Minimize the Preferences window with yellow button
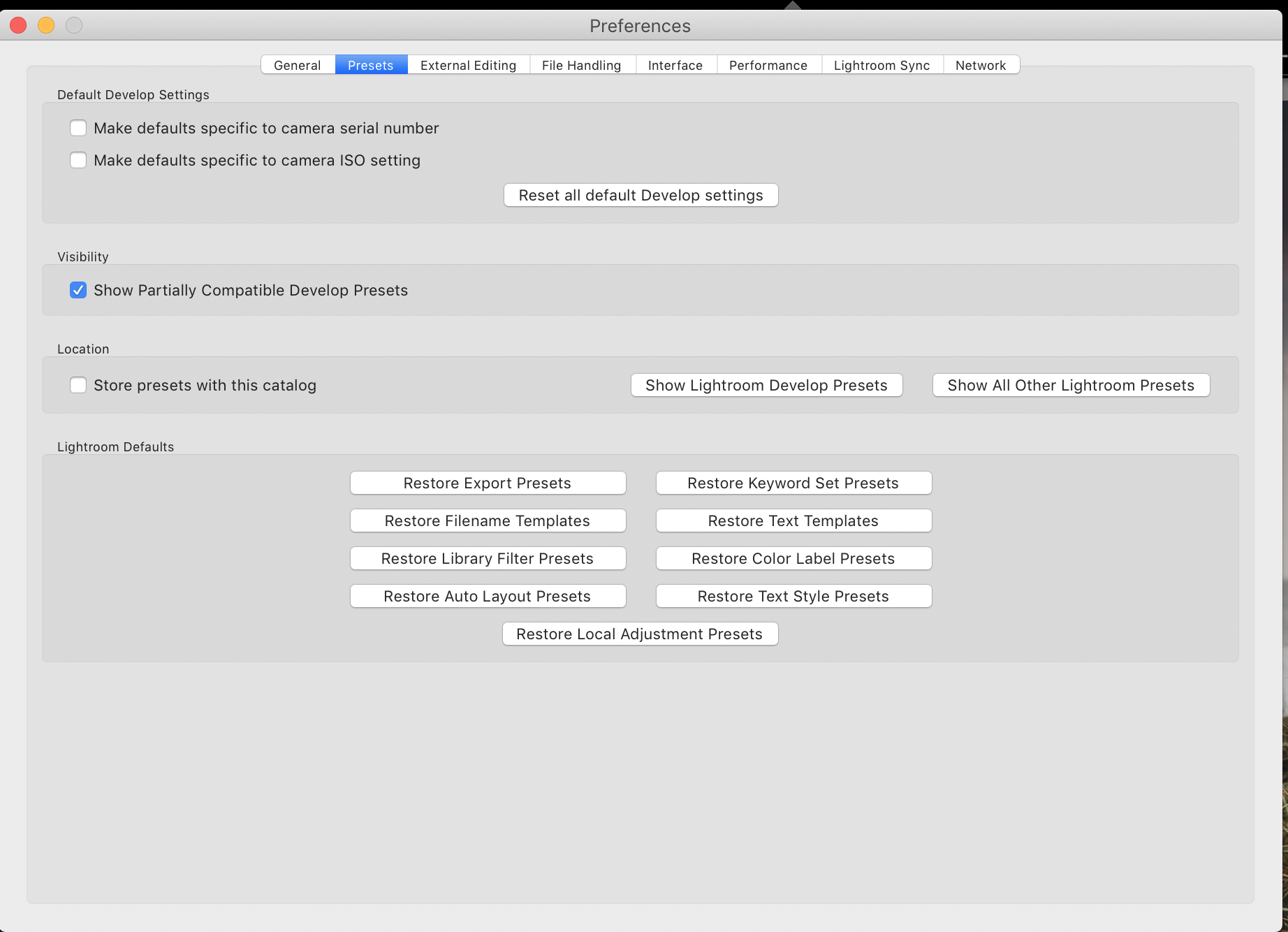Screen dimensions: 1288x932 (x=46, y=26)
